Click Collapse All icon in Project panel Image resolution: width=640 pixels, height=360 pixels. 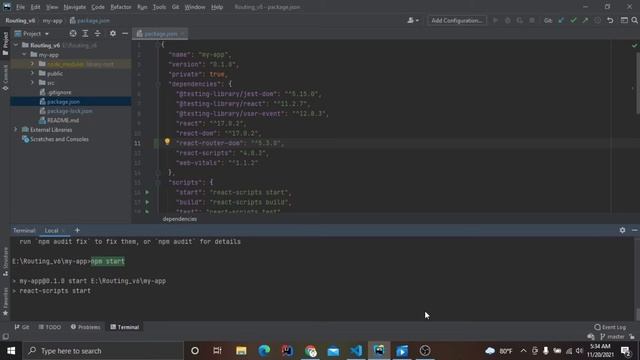click(98, 33)
